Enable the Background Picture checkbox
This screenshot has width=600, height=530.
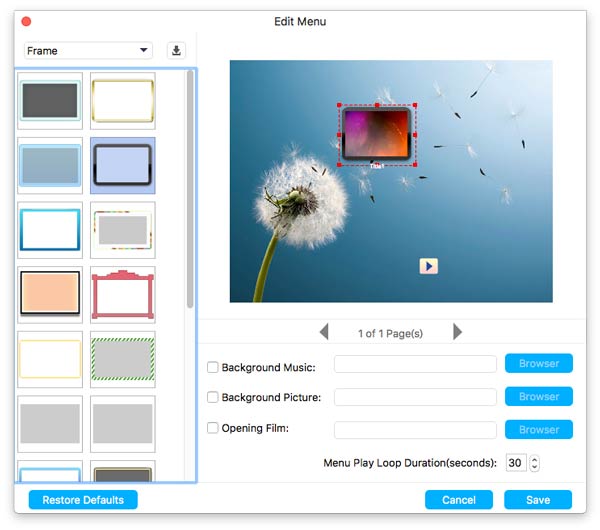coord(213,397)
